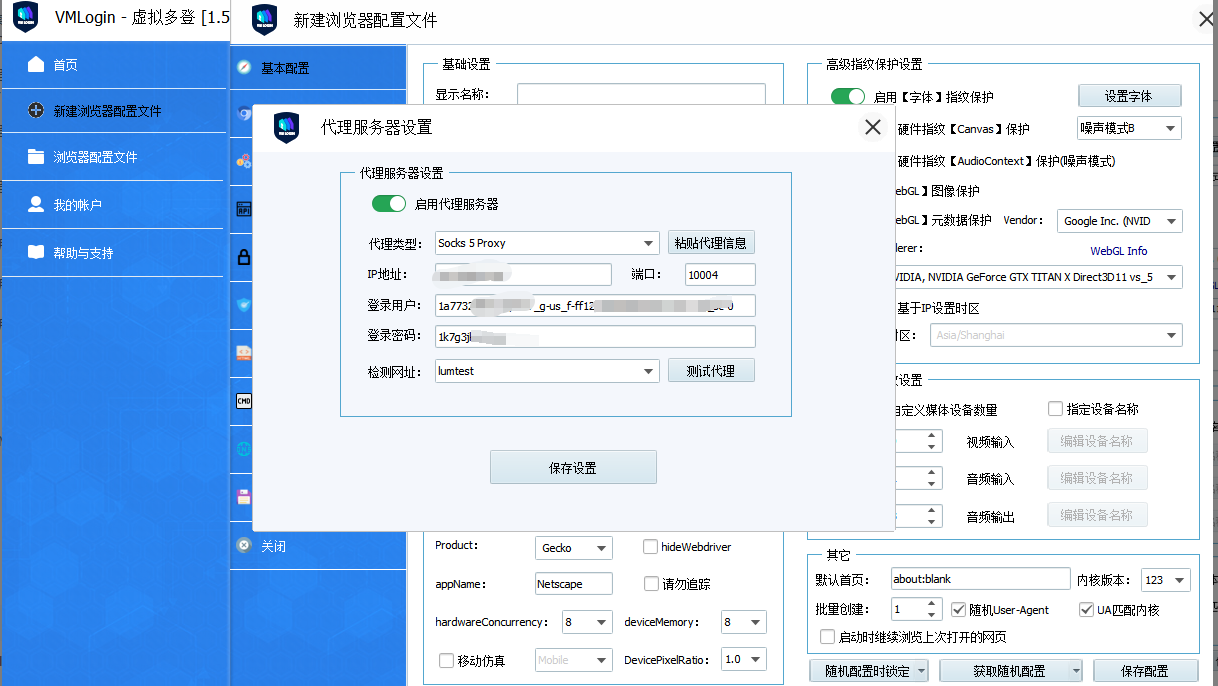Open the Asia/Shanghai timezone dropdown
Screen dimensions: 1218x686
pyautogui.click(x=1056, y=335)
